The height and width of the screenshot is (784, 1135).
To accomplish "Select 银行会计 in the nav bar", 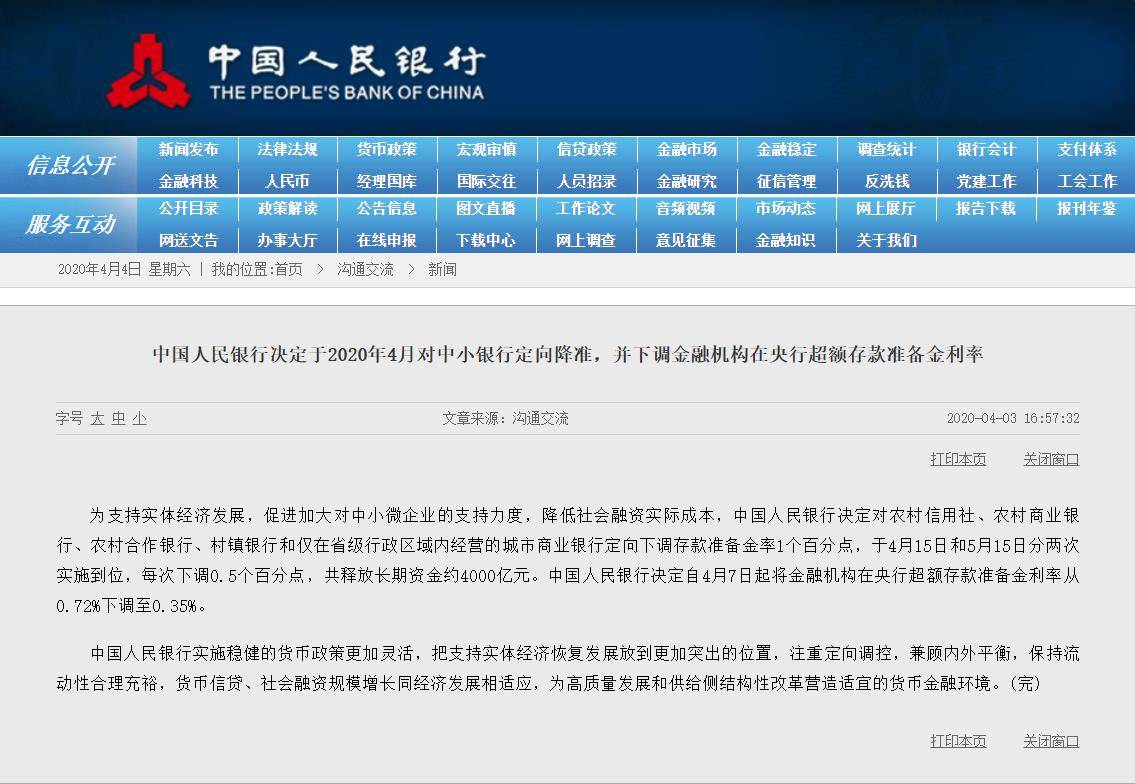I will [986, 149].
